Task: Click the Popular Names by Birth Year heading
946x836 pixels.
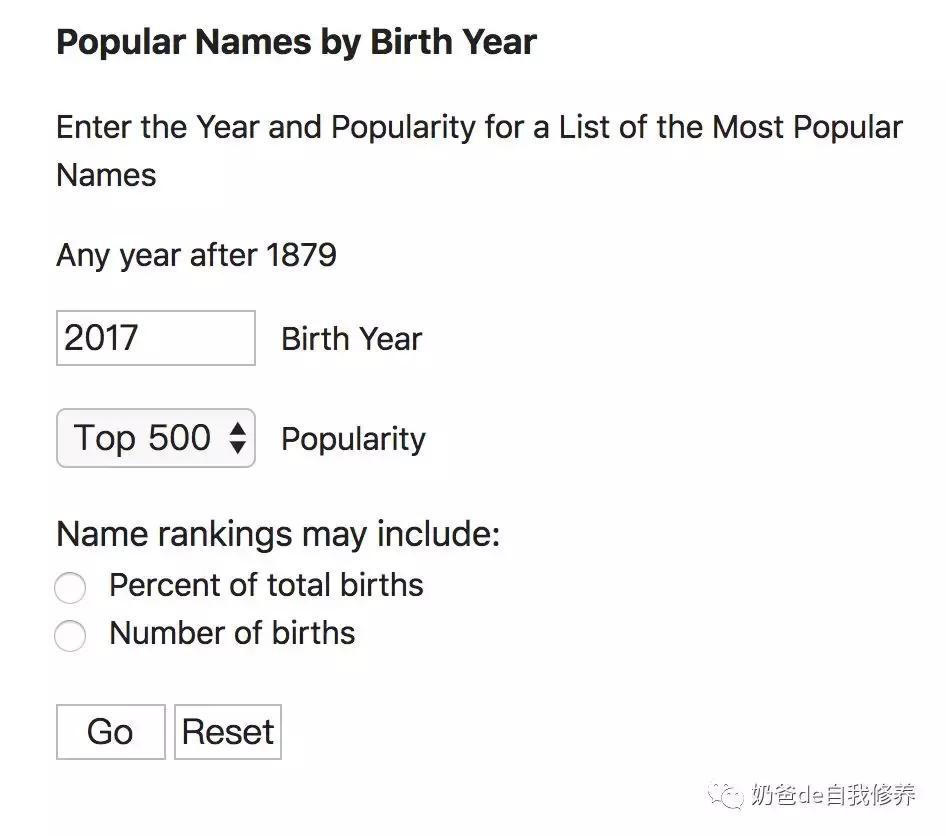Action: pos(296,42)
